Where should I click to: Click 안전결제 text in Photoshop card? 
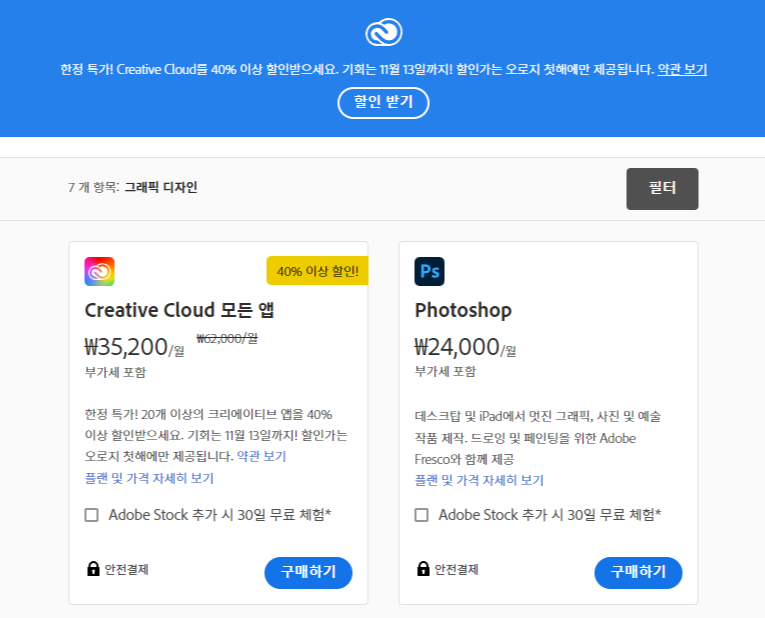coord(457,569)
